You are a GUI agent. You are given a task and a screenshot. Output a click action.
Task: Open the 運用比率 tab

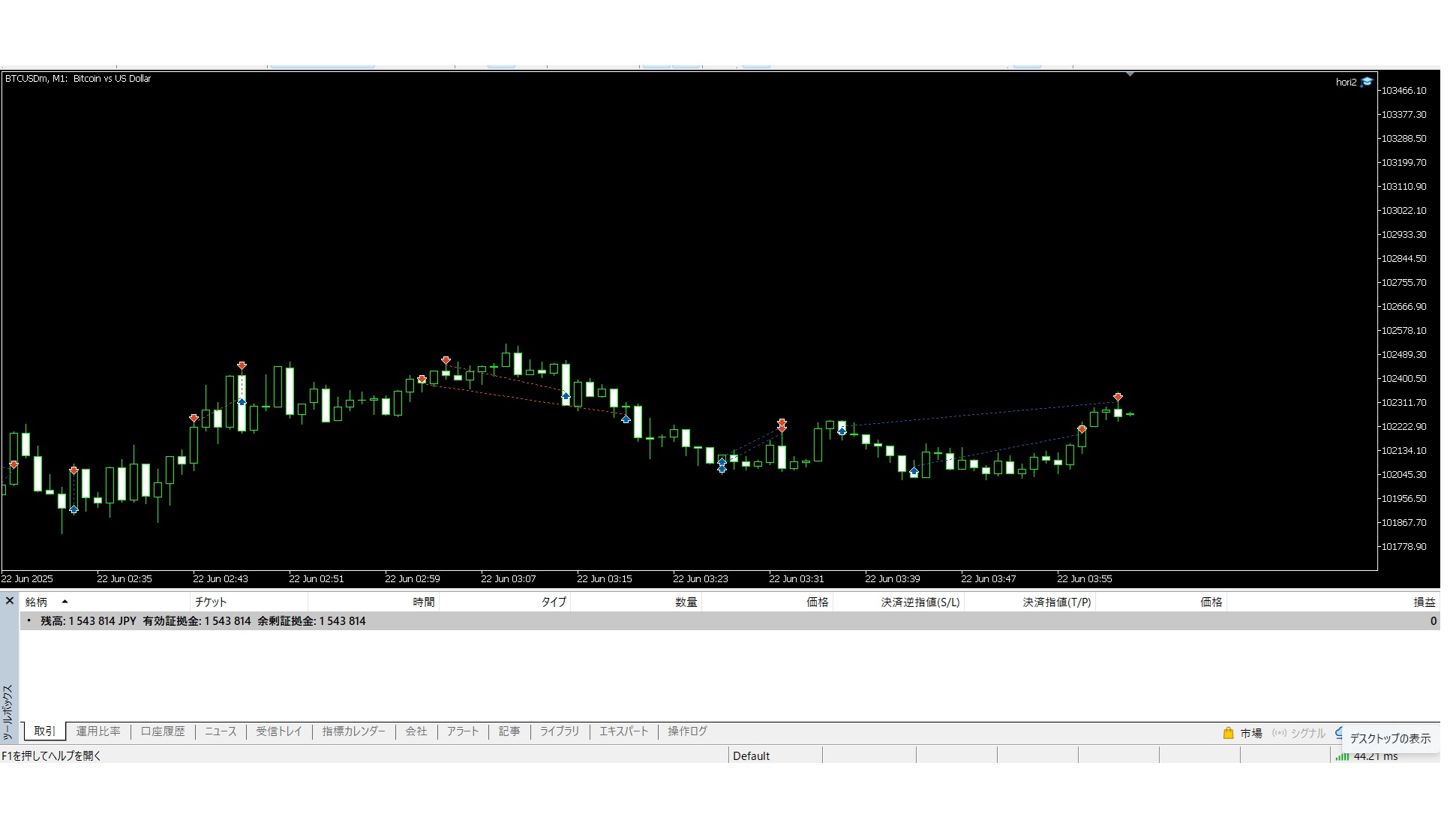coord(98,731)
